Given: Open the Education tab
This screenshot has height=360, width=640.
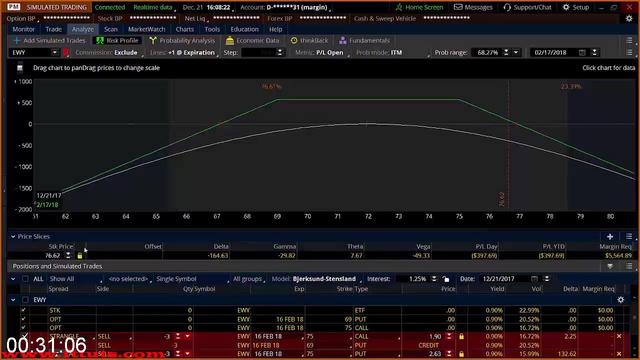Looking at the screenshot, I should 244,29.
